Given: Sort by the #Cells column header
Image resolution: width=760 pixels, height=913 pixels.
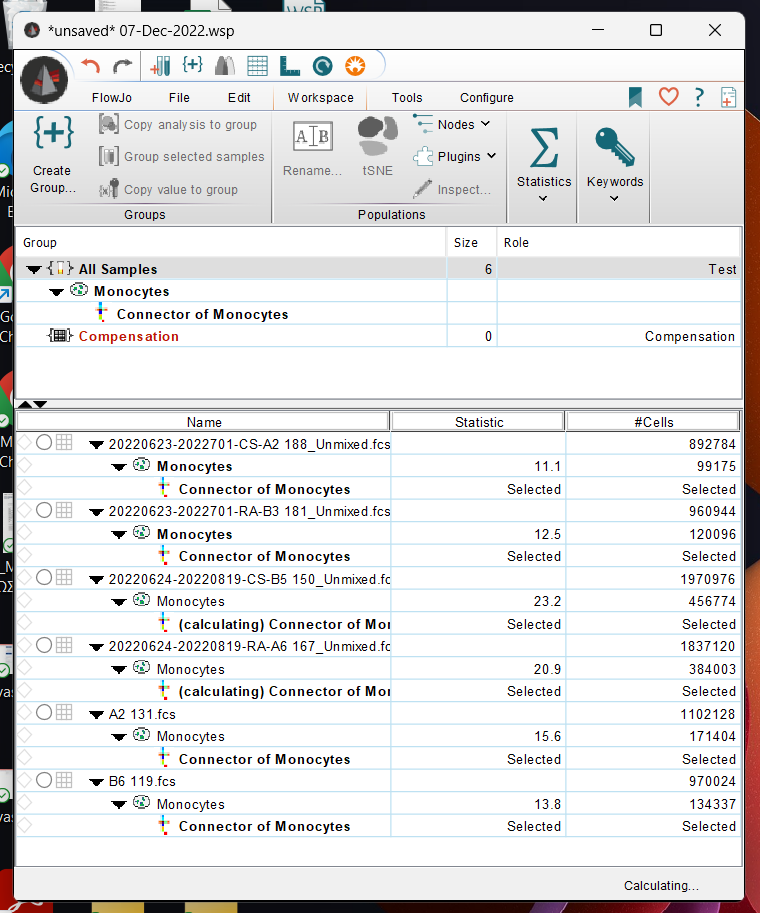Looking at the screenshot, I should [653, 422].
